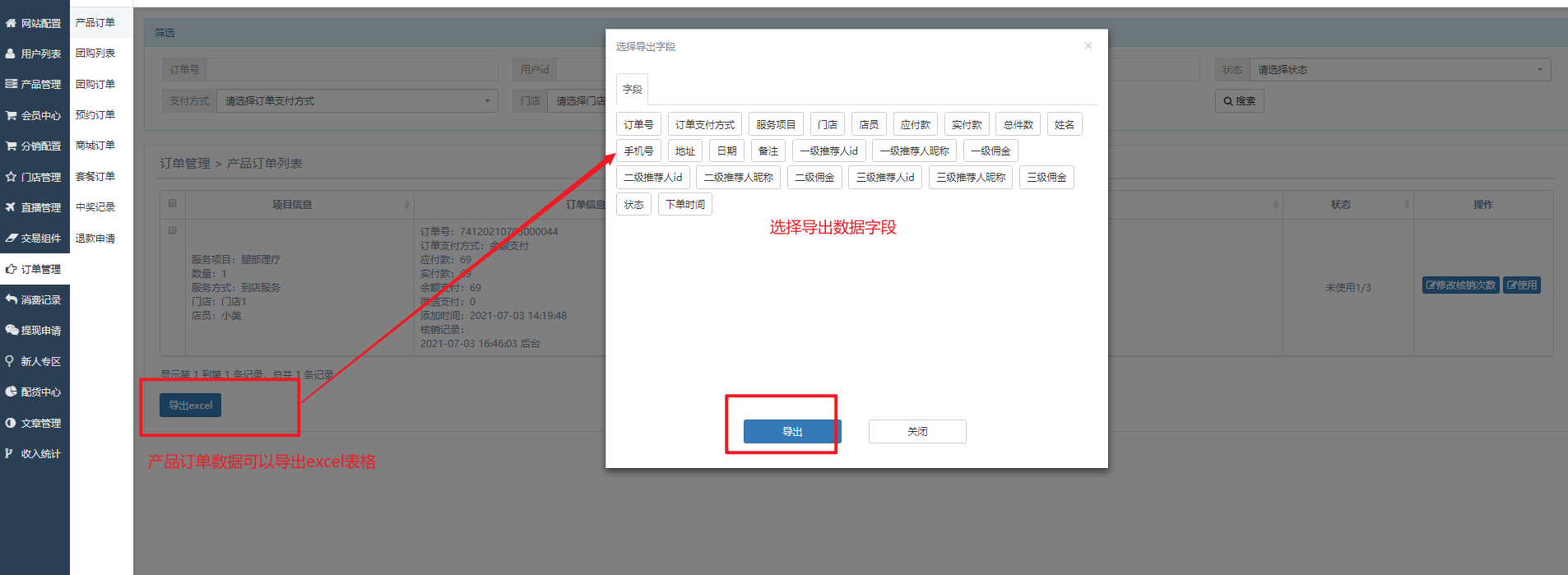Click the magnifier 搜索 button
Screen dimensions: 1568x575
pos(1239,101)
